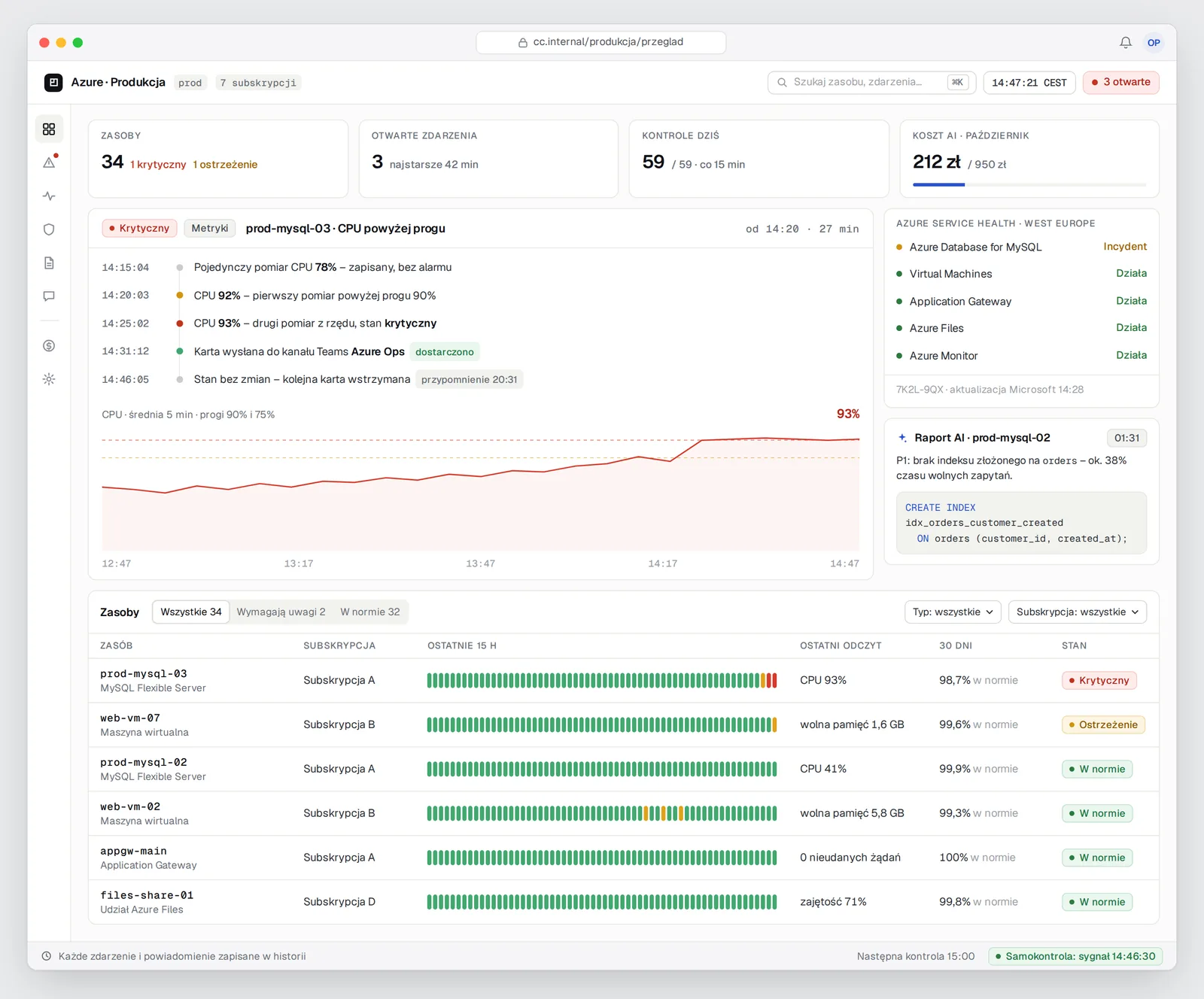Click the 7 subskrypcji chip
Image resolution: width=1204 pixels, height=999 pixels.
(x=258, y=83)
